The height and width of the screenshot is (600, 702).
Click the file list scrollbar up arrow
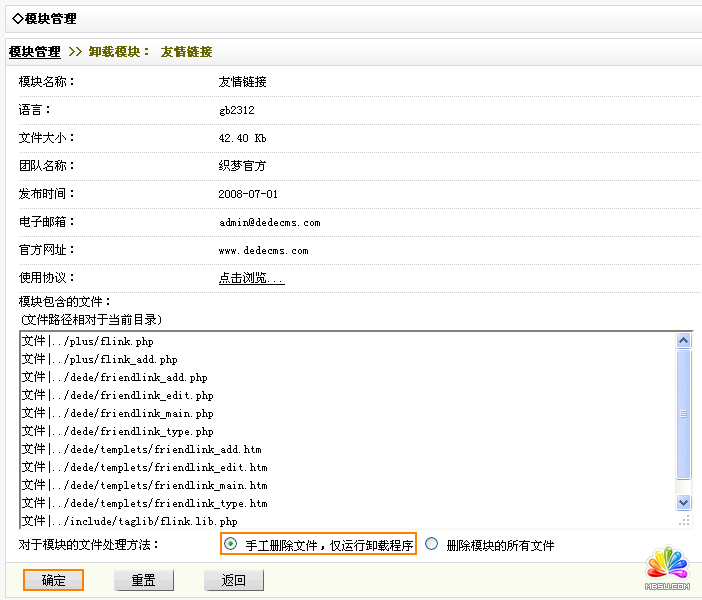[x=684, y=340]
